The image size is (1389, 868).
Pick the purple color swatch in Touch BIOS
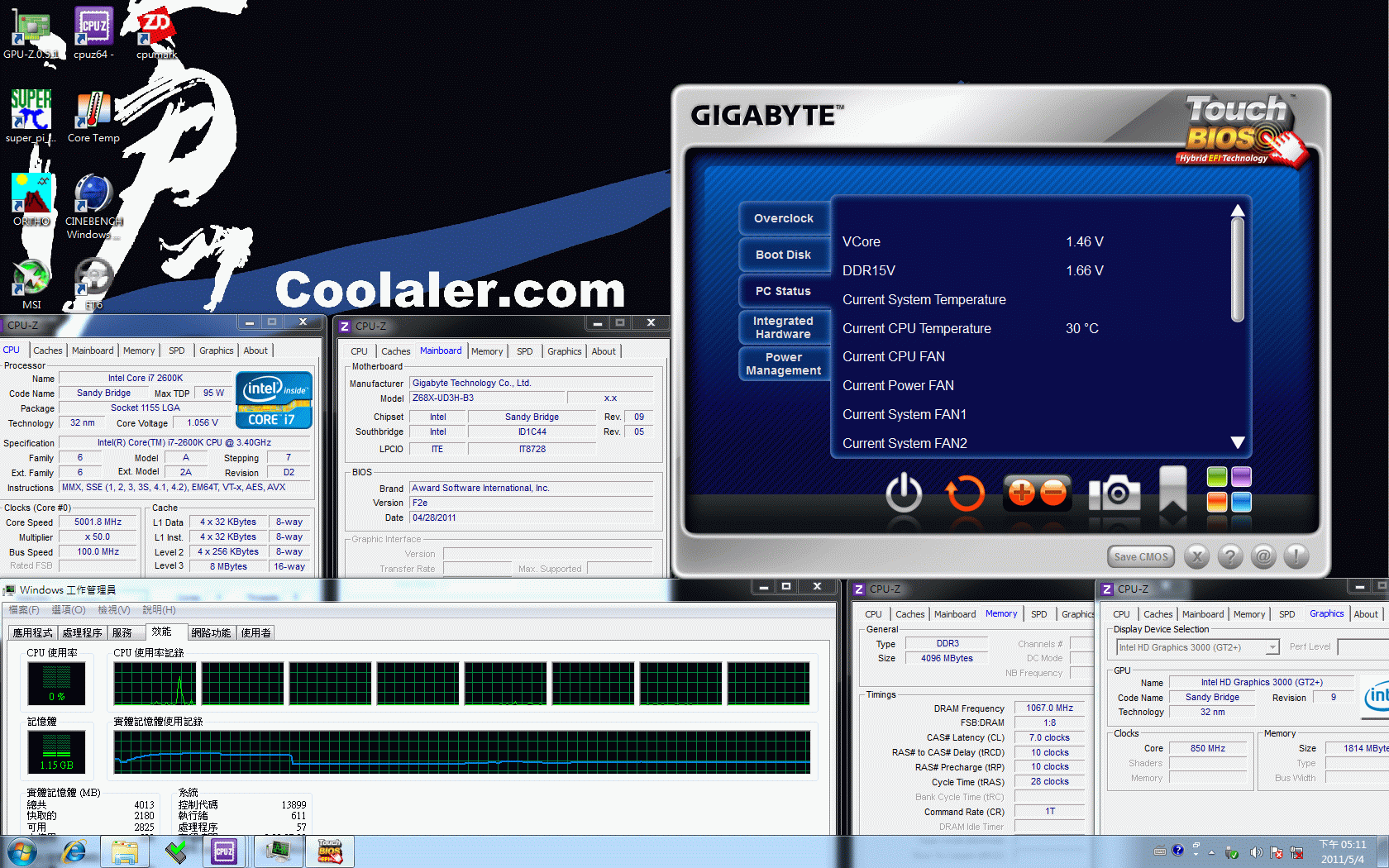pos(1242,477)
